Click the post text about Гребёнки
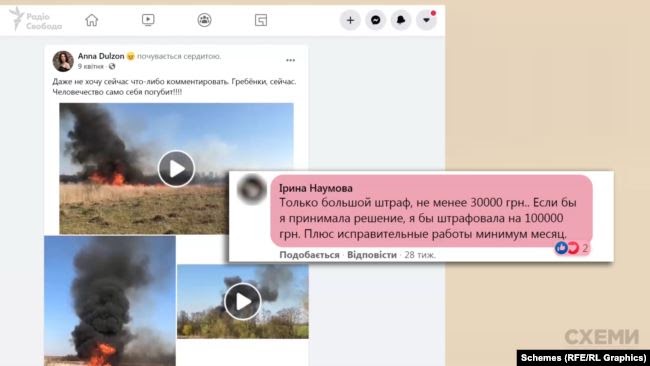Viewport: 650px width, 366px height. (x=175, y=87)
